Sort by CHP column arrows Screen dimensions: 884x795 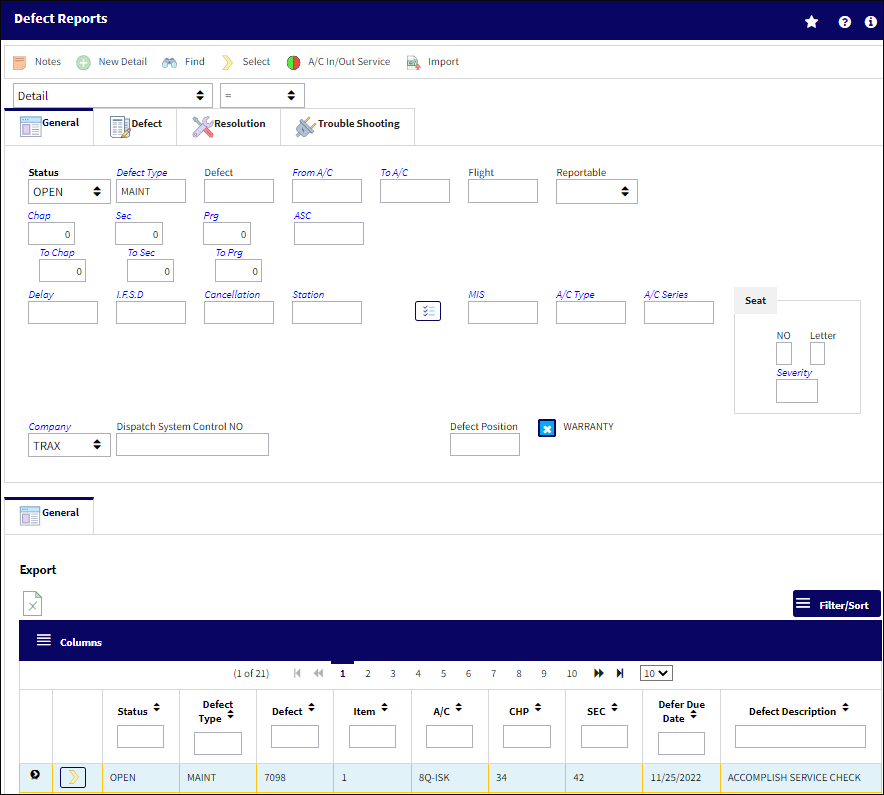coord(538,708)
